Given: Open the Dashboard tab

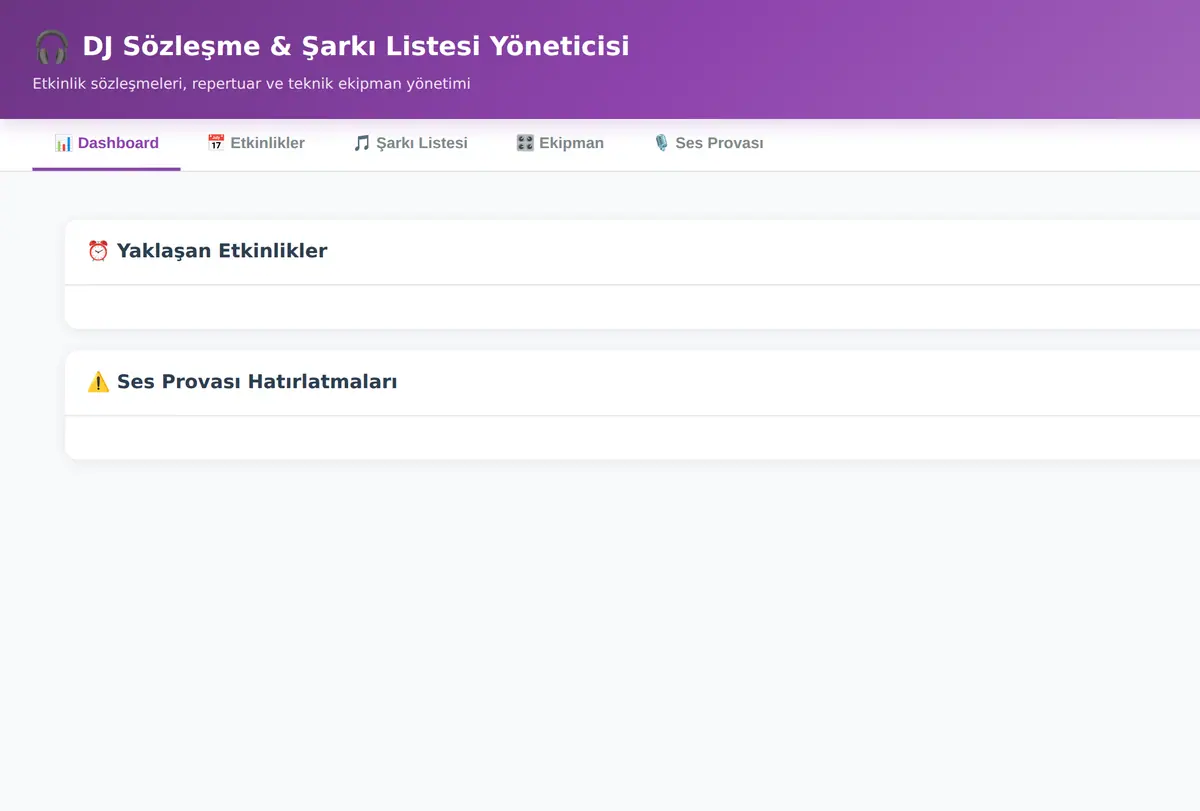Looking at the screenshot, I should [x=106, y=143].
